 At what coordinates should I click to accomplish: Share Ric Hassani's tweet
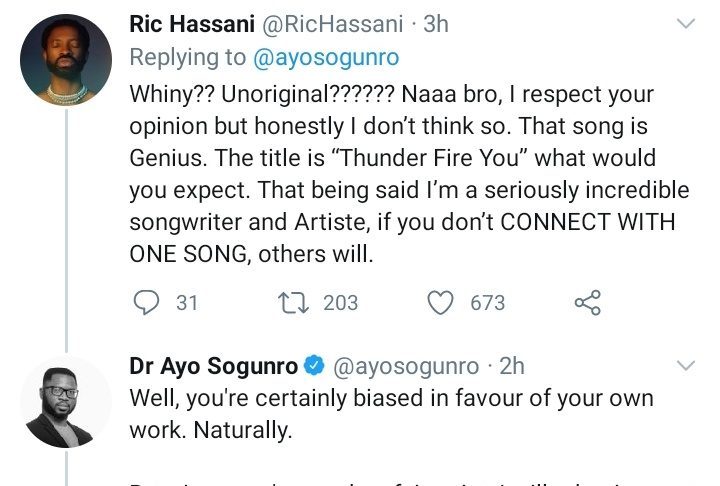tap(587, 302)
